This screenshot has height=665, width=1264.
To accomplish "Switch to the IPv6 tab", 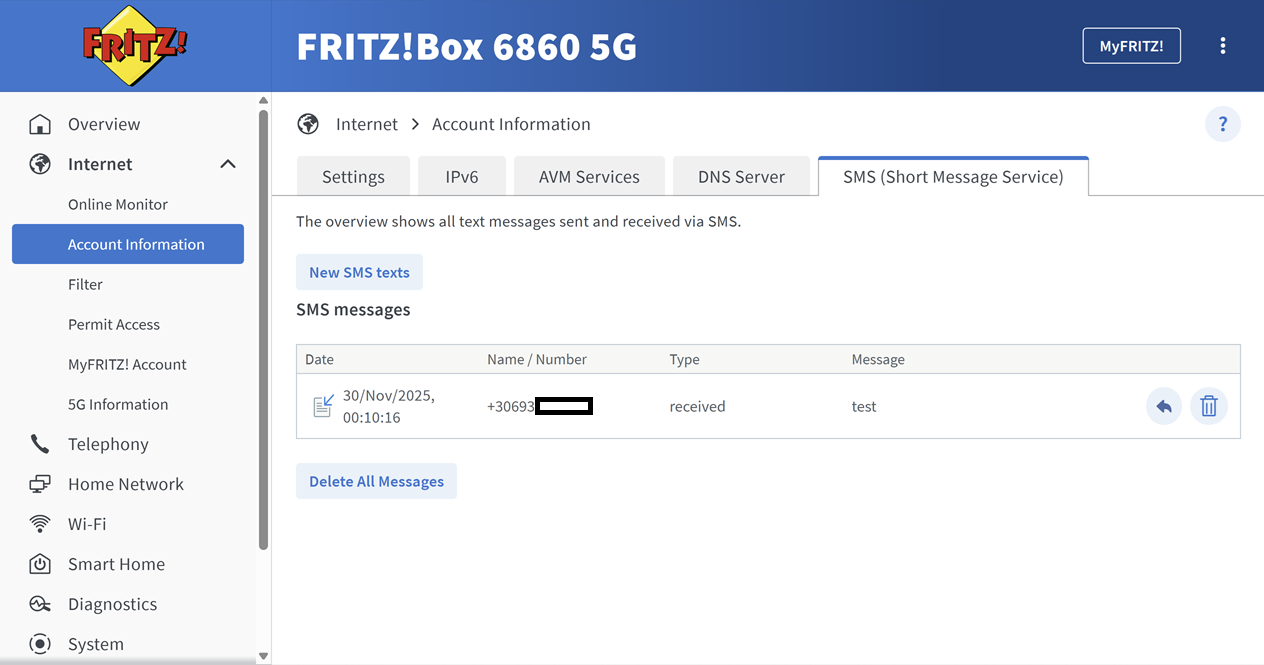I will coord(461,176).
